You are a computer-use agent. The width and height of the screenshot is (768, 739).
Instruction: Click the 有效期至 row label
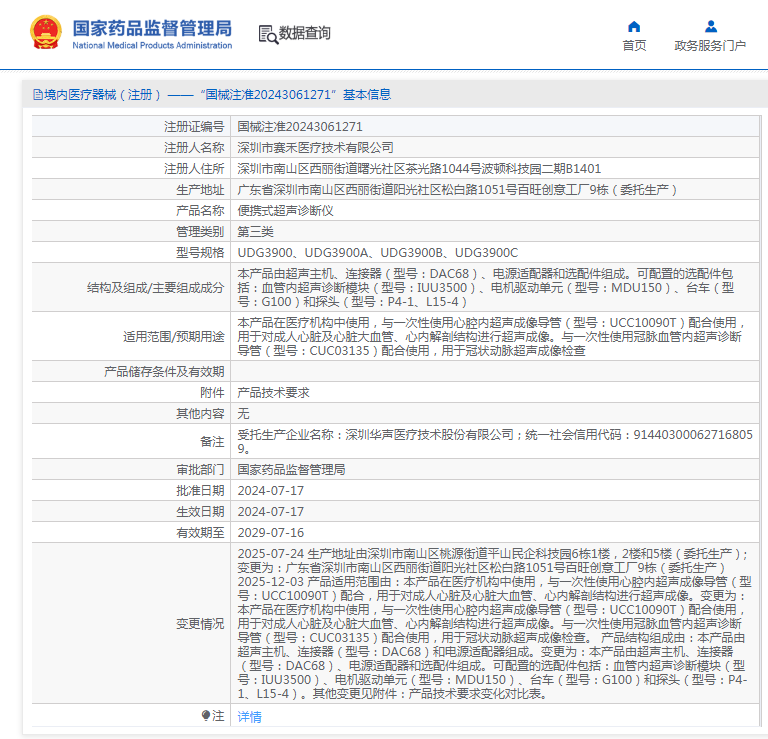coord(200,533)
